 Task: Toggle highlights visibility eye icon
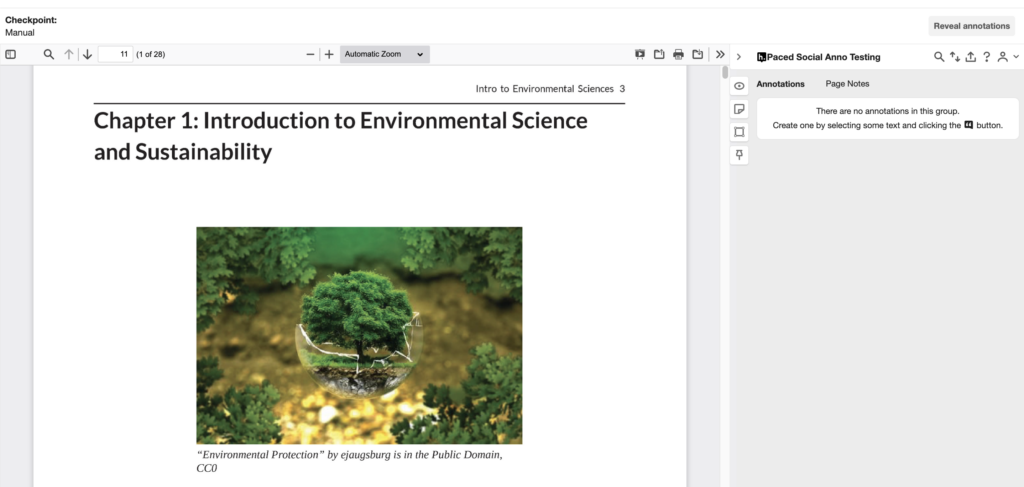coord(739,86)
